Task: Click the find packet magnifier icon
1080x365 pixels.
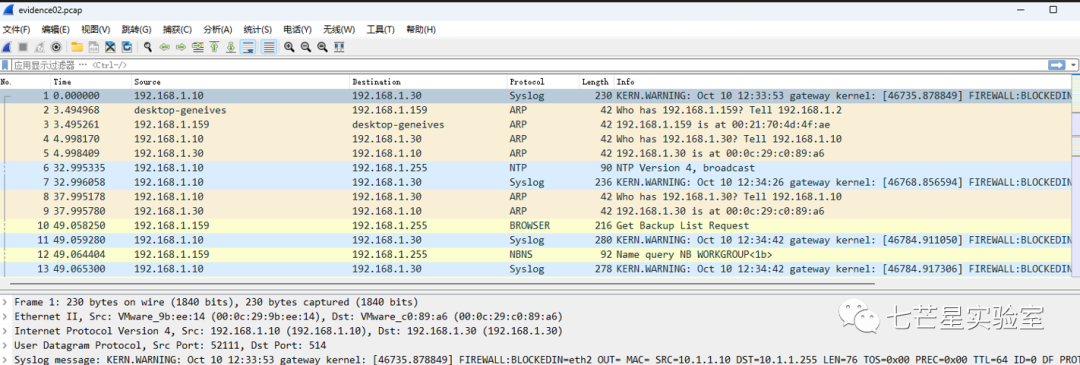Action: [147, 47]
